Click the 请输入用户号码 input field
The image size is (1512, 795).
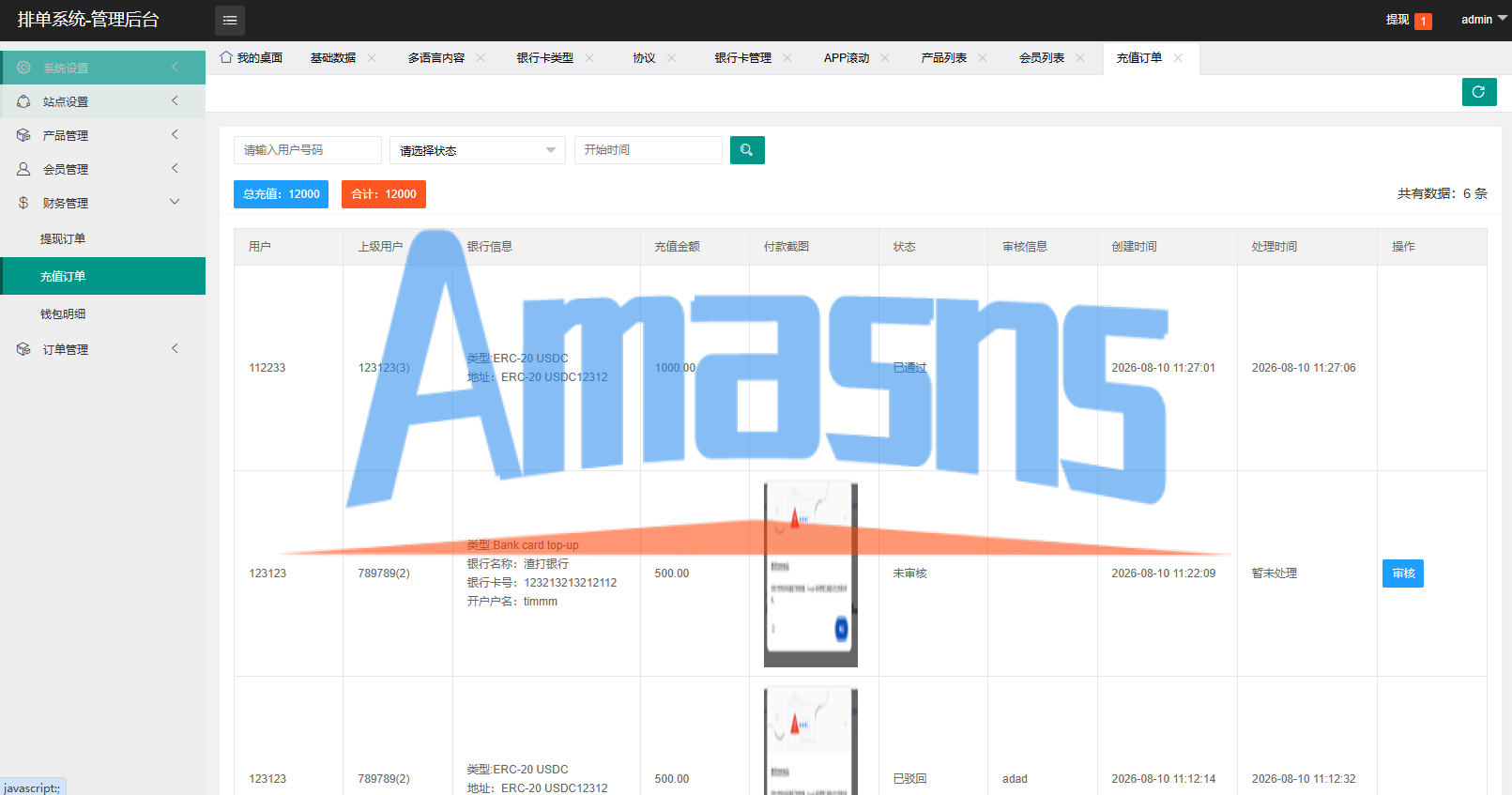tap(308, 150)
